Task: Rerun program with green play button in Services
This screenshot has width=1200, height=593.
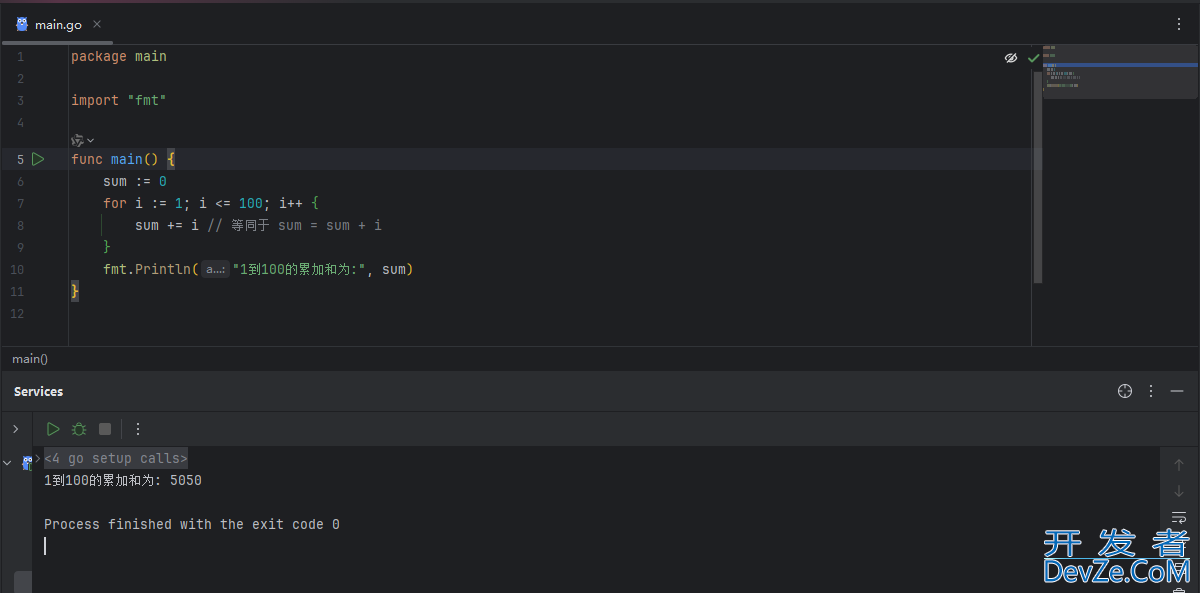Action: [x=53, y=429]
